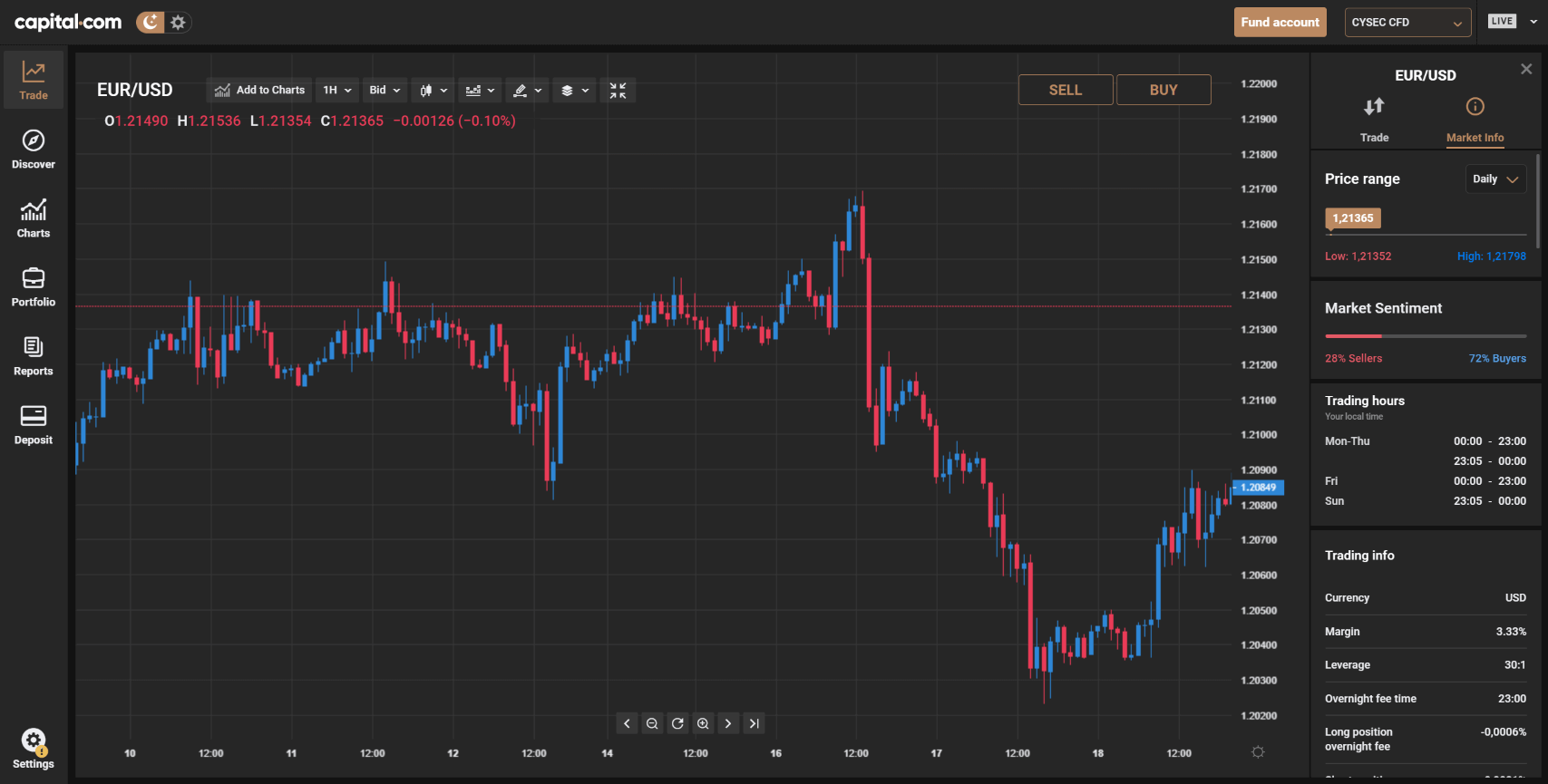This screenshot has height=784, width=1548.
Task: Reset chart view with the refresh icon
Action: click(677, 723)
